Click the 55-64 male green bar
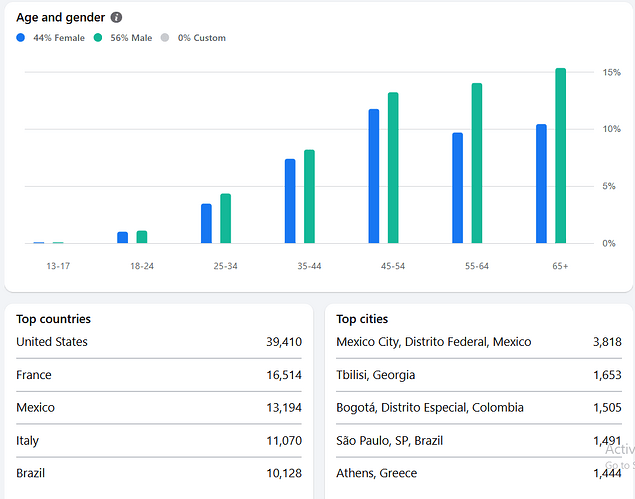Image resolution: width=635 pixels, height=499 pixels. [x=477, y=163]
